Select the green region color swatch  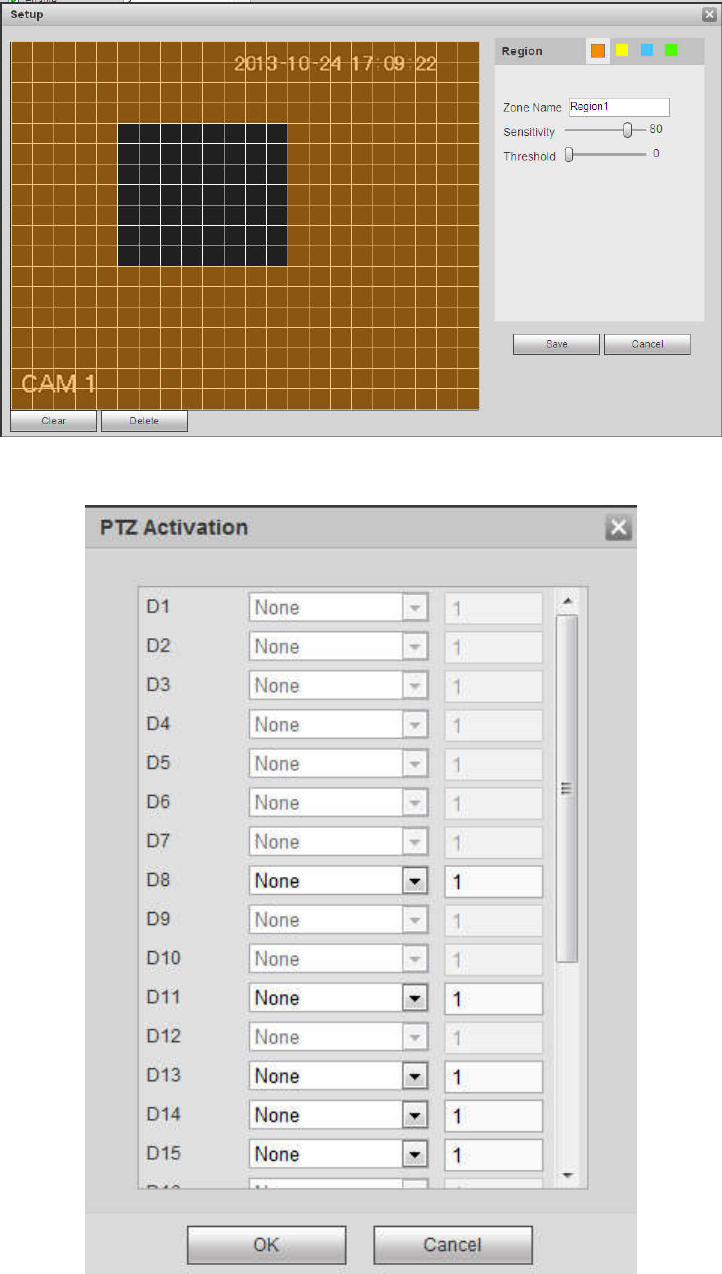[x=671, y=50]
